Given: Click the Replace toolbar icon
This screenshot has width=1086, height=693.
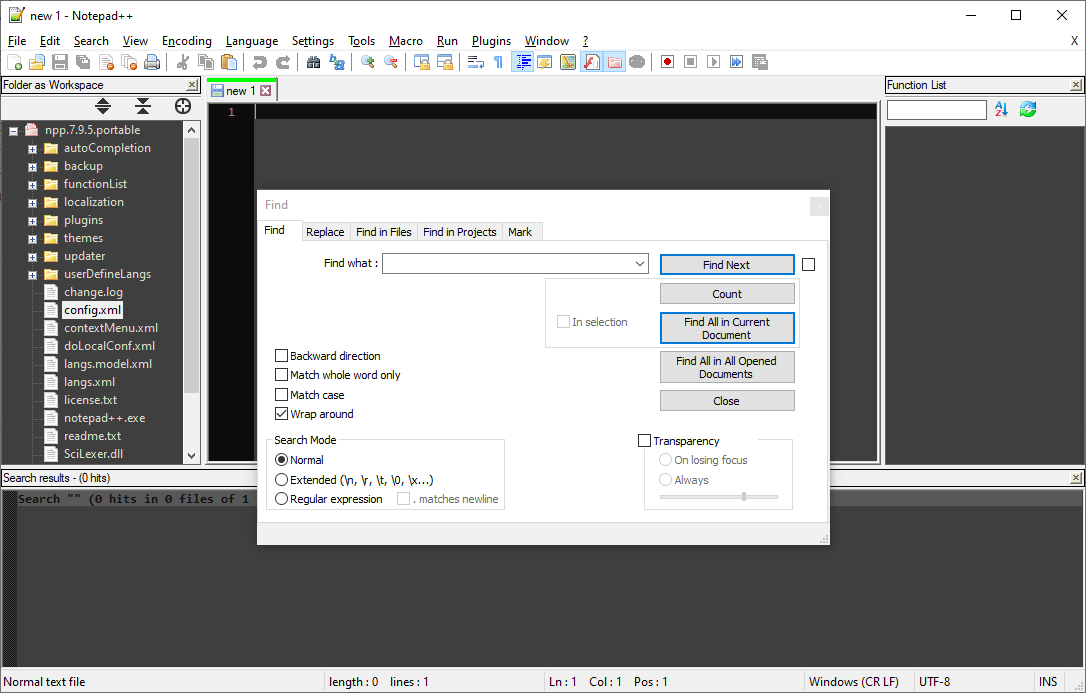Looking at the screenshot, I should click(x=337, y=62).
